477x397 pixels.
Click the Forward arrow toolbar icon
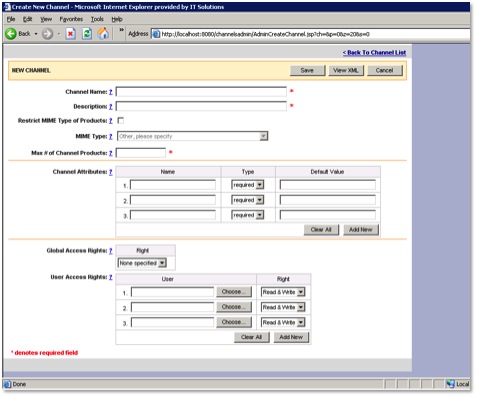point(47,34)
